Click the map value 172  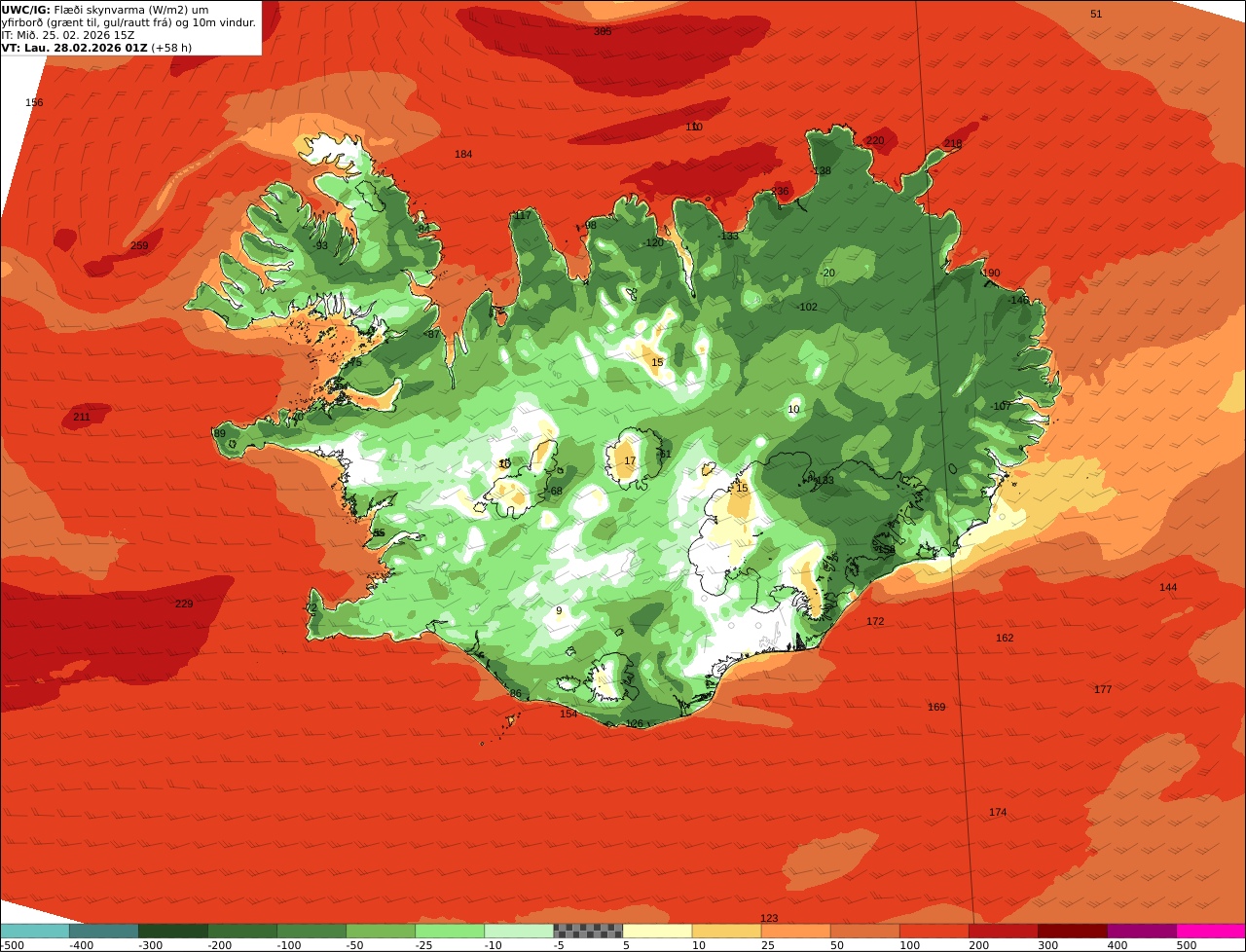(875, 620)
